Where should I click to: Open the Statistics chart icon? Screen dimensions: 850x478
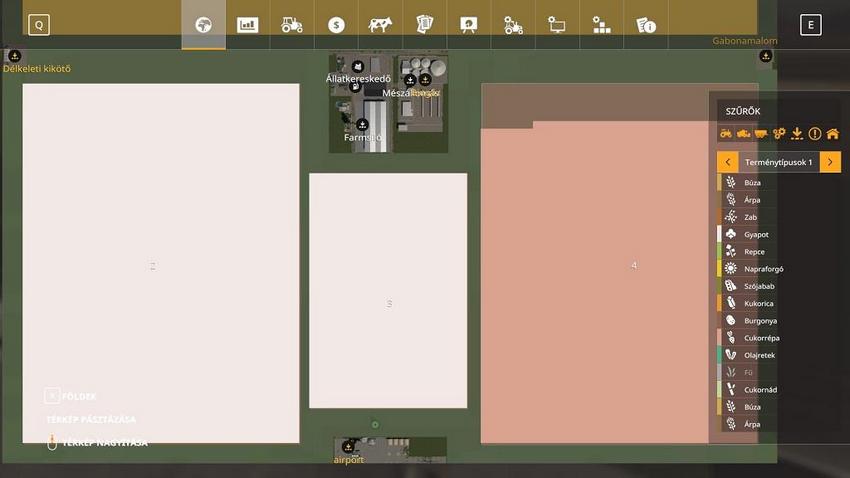[247, 25]
